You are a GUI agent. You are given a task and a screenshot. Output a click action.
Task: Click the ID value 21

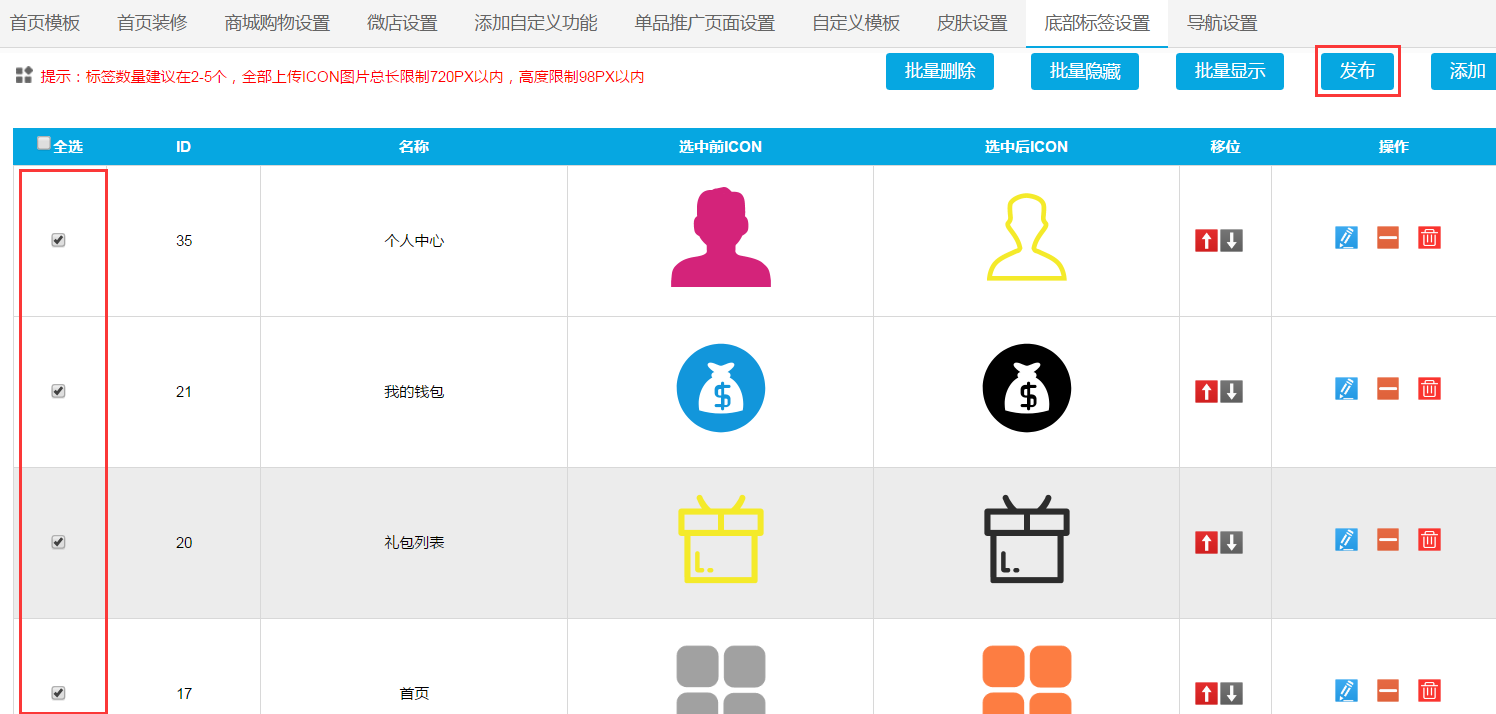[184, 392]
